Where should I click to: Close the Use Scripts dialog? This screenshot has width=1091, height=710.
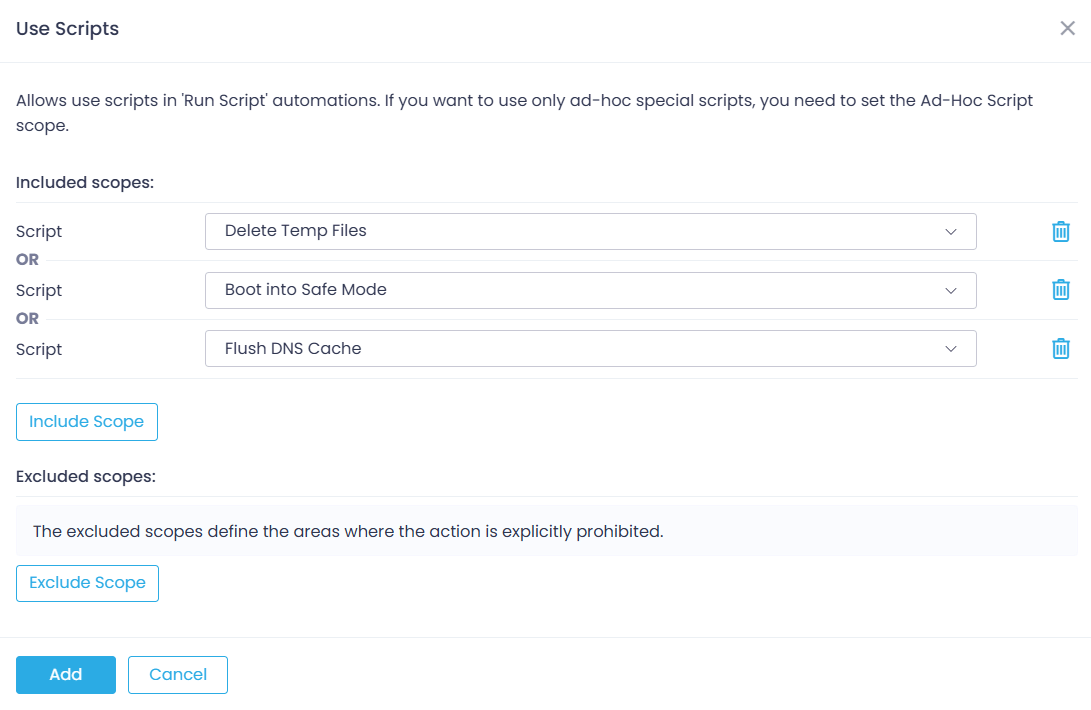click(x=1067, y=28)
